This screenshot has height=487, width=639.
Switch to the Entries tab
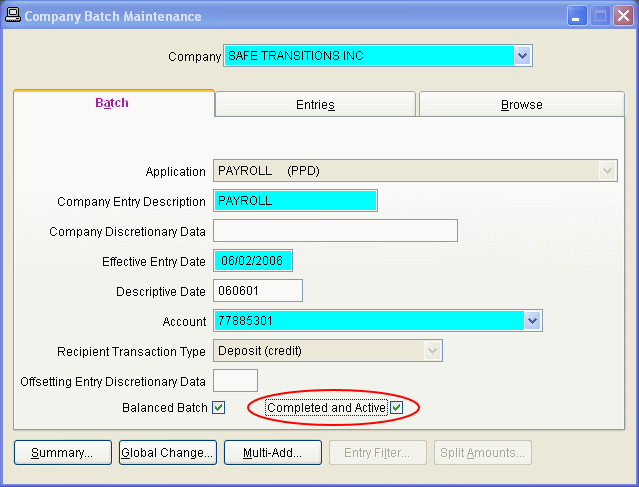point(315,105)
